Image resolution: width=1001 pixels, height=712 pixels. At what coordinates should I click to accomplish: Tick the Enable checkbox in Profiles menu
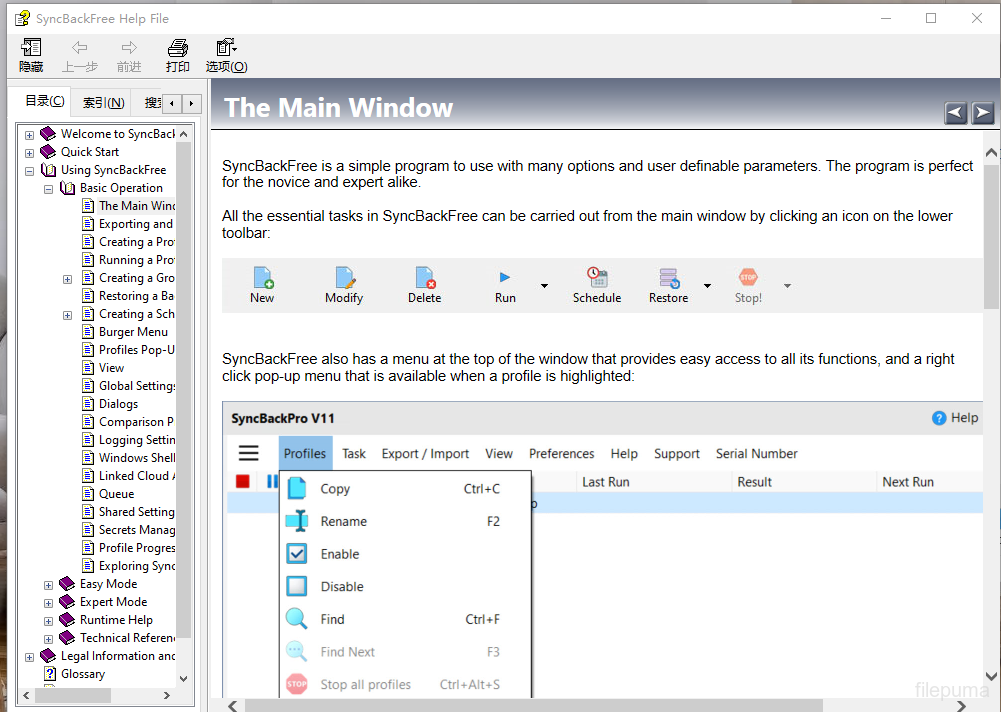coord(297,554)
